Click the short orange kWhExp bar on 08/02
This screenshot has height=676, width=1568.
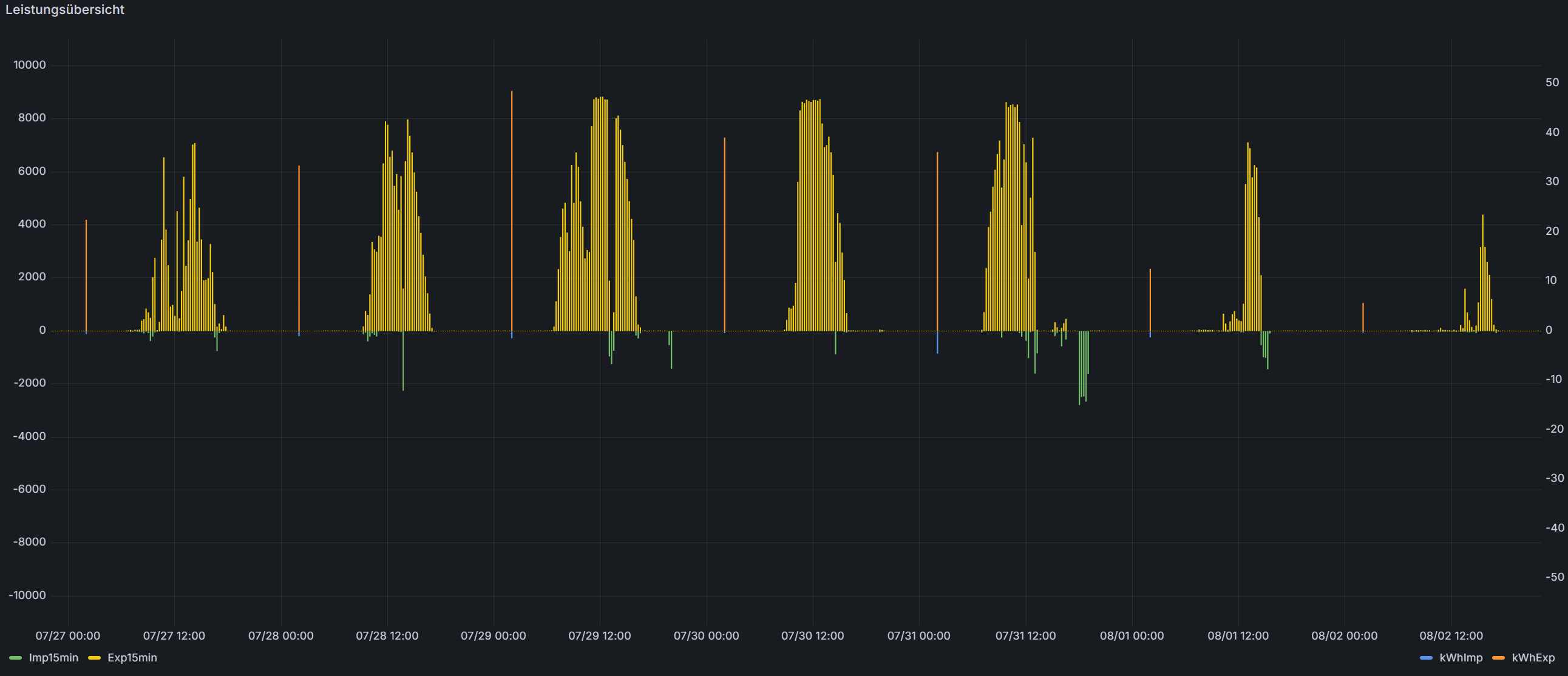[1363, 317]
